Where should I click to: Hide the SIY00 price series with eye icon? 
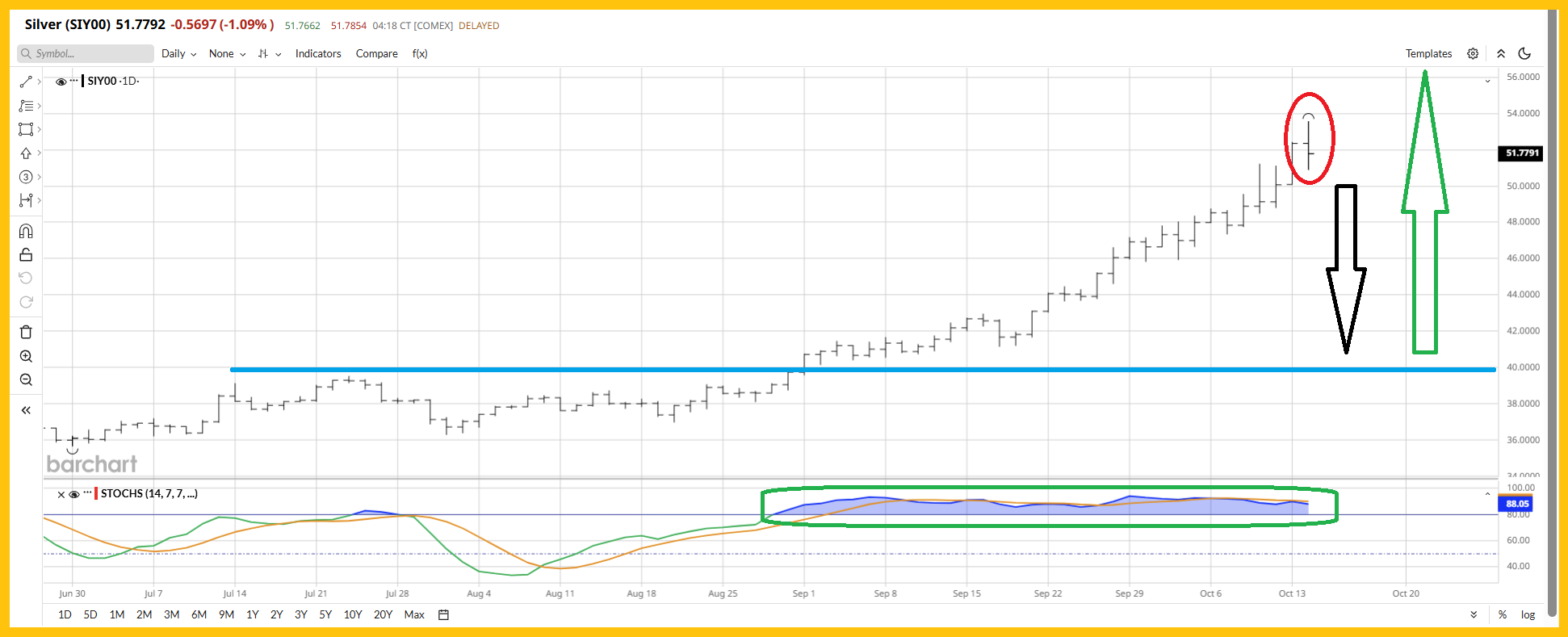click(x=61, y=82)
